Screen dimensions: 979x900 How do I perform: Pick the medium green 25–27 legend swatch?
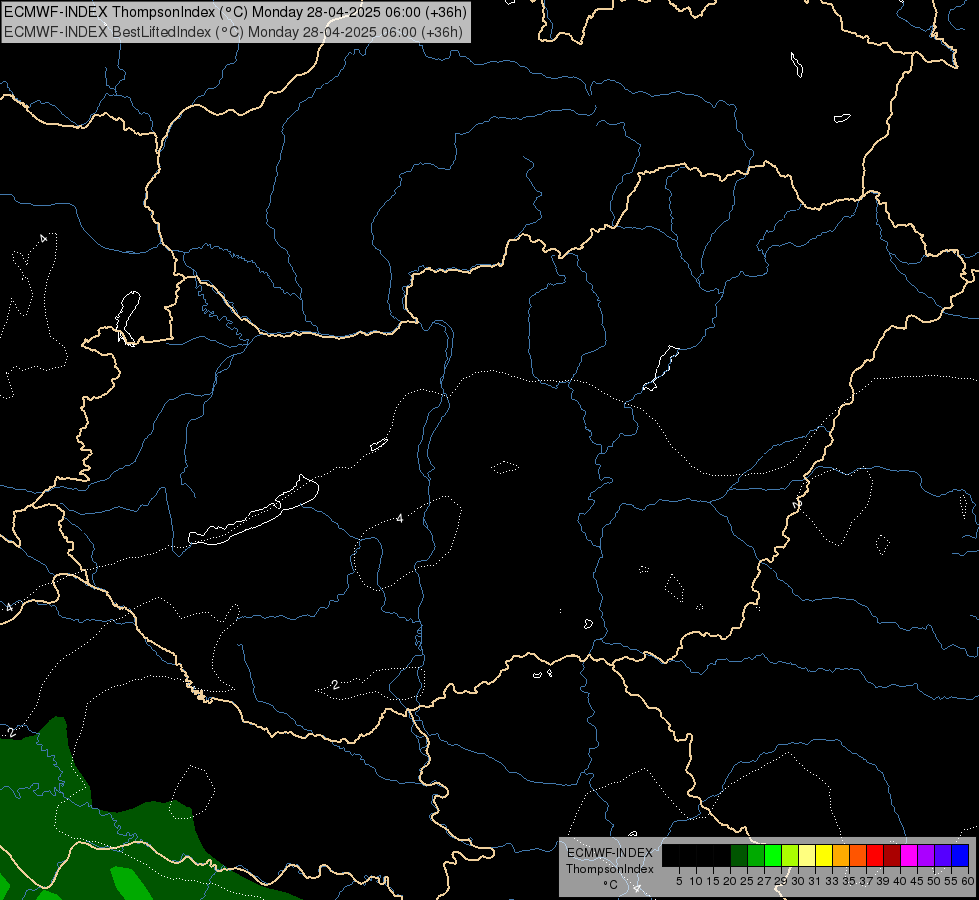[x=756, y=855]
